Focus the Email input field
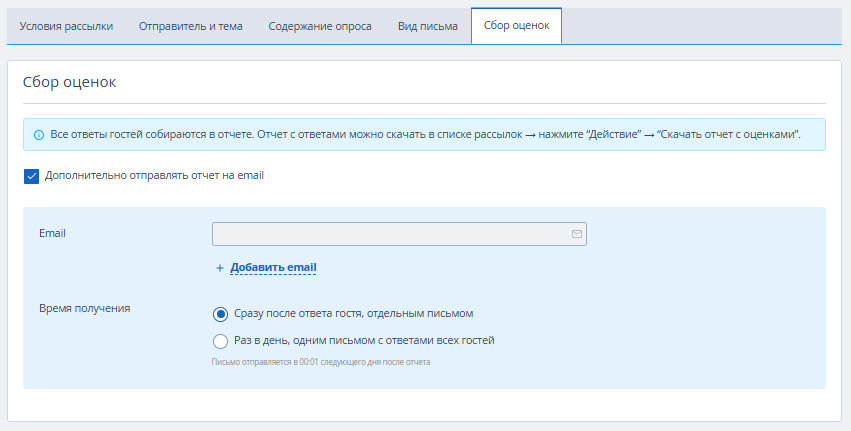Image resolution: width=851 pixels, height=431 pixels. click(x=390, y=234)
